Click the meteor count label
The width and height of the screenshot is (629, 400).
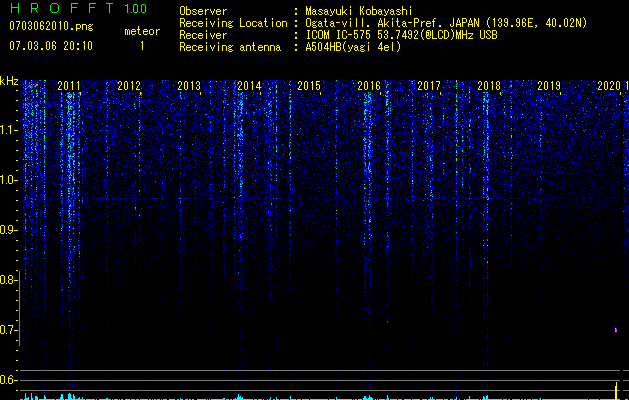pos(142,31)
